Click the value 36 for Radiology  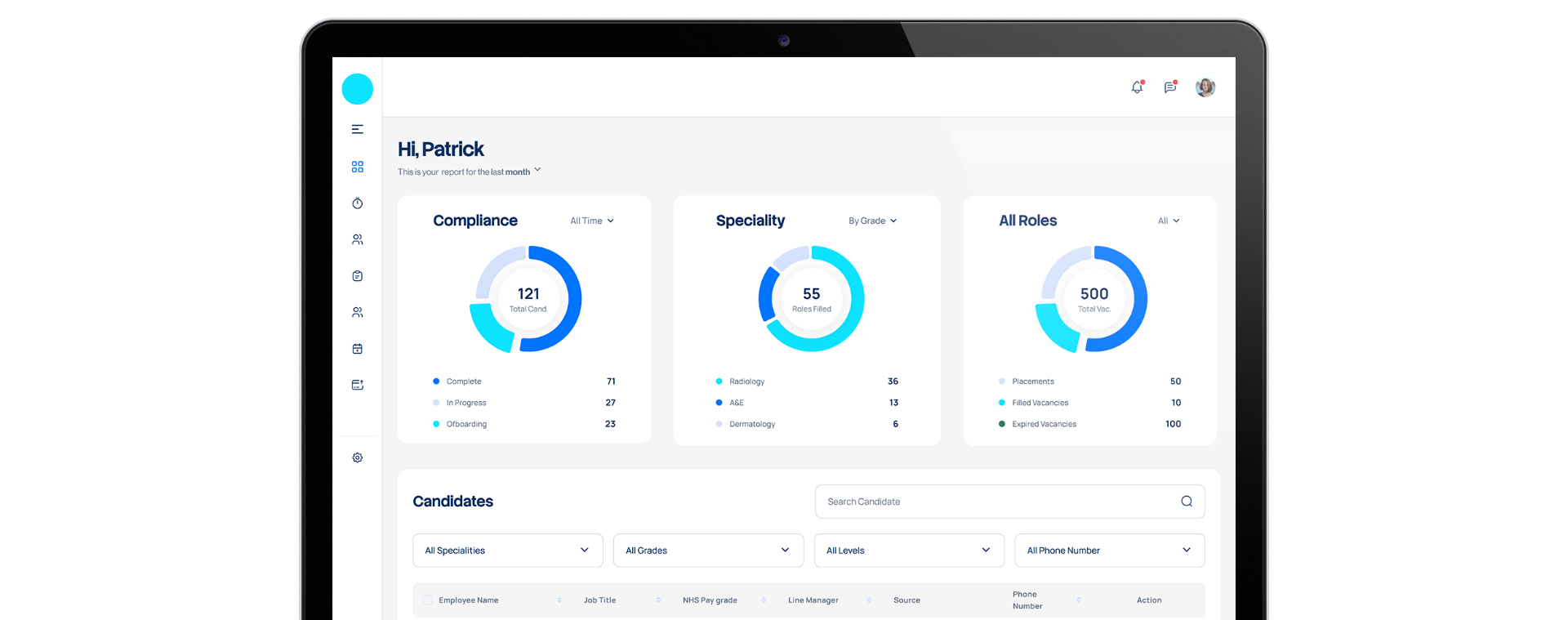893,381
